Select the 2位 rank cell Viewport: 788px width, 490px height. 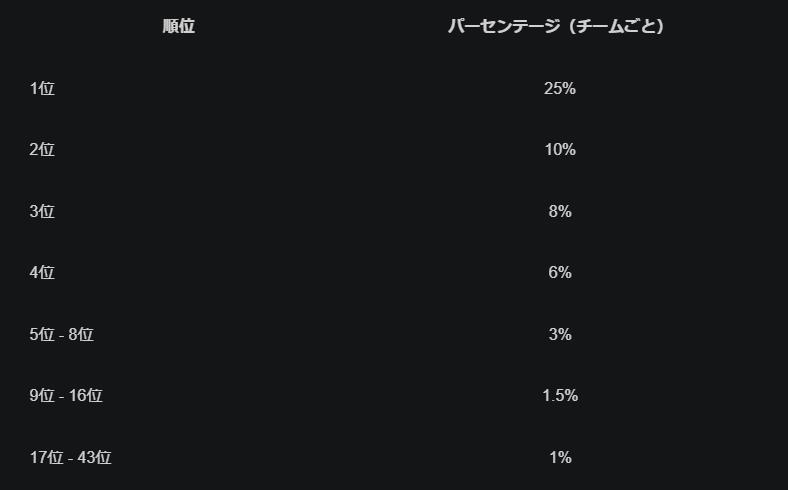pyautogui.click(x=42, y=150)
